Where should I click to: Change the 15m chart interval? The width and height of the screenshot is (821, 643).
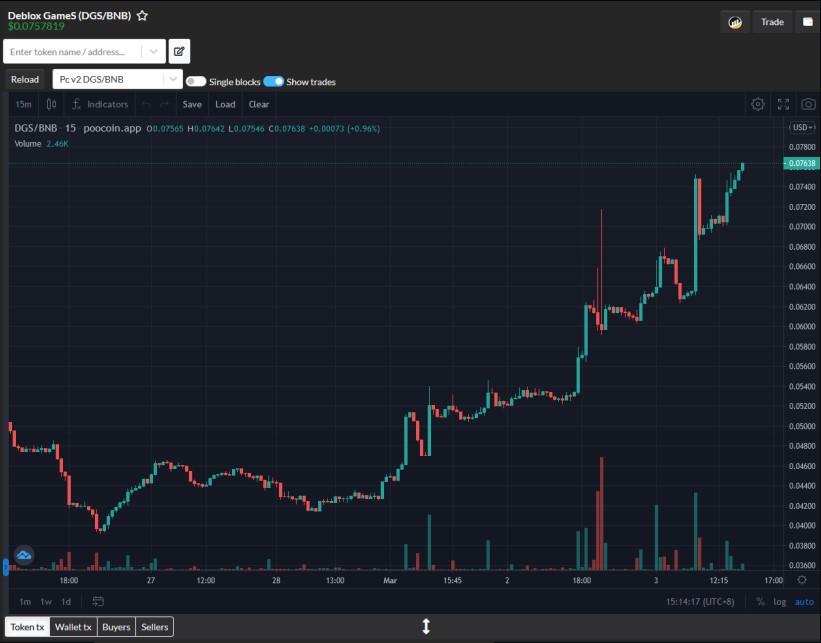(23, 104)
